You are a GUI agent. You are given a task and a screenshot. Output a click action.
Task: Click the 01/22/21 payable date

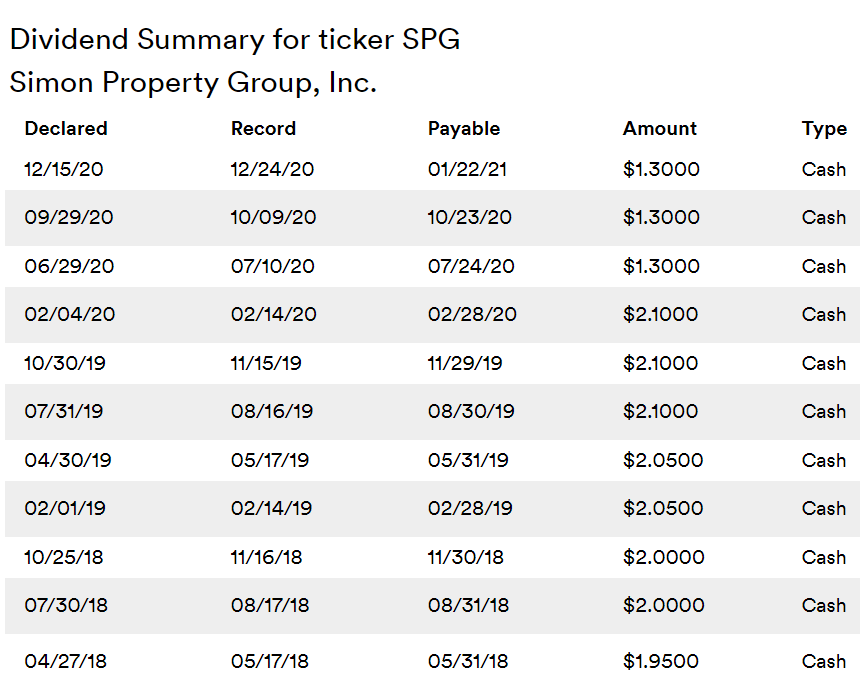pyautogui.click(x=467, y=170)
